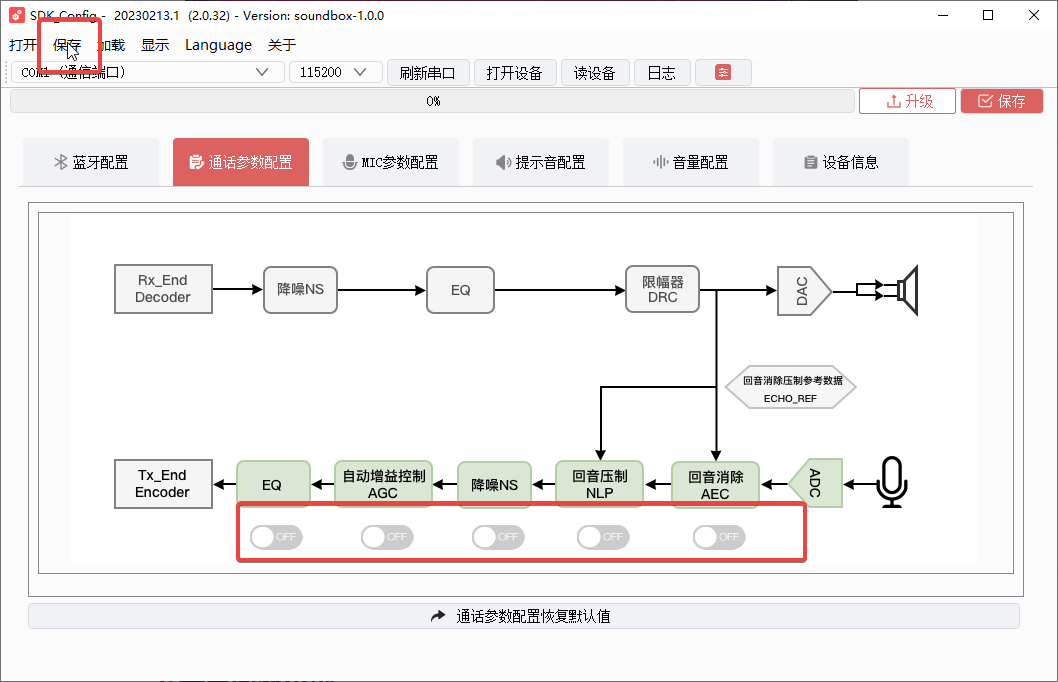The width and height of the screenshot is (1058, 682).
Task: Enable the 回音压制 NLP switch
Action: tap(603, 537)
